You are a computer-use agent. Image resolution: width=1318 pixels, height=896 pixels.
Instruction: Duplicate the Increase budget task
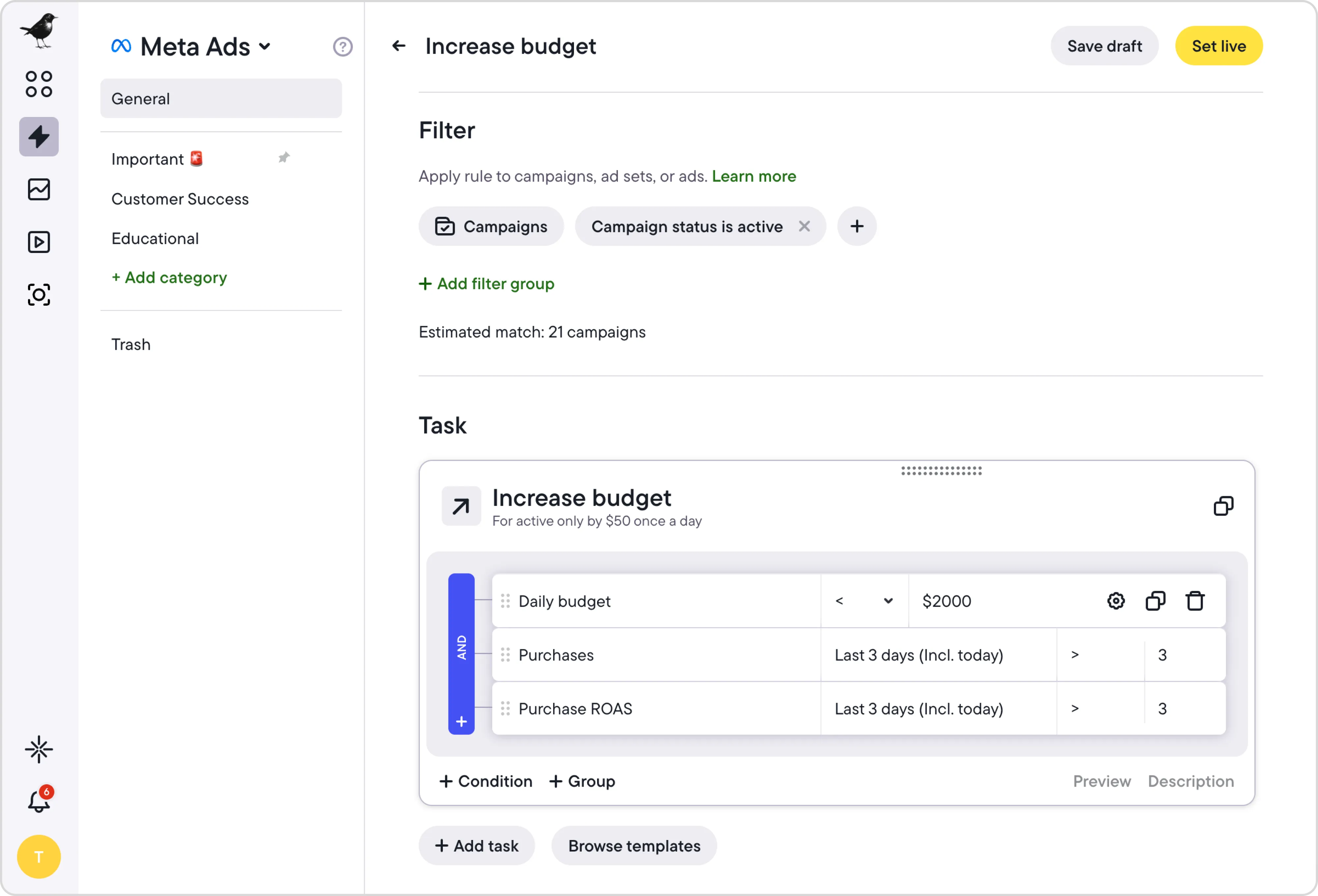(x=1223, y=506)
